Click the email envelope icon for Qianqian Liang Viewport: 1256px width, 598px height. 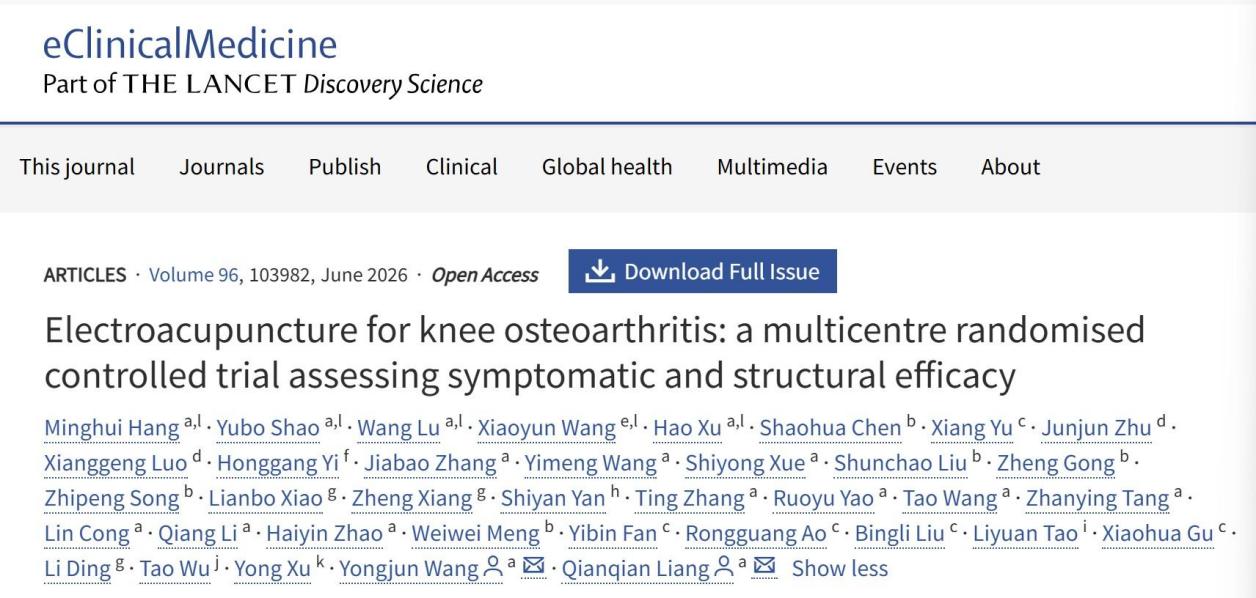click(765, 569)
